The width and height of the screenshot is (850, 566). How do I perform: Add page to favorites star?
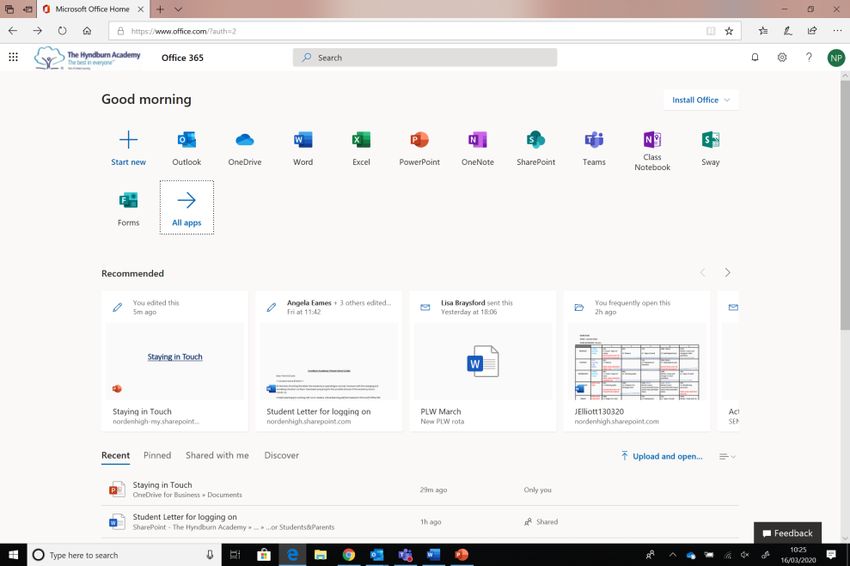click(x=729, y=31)
